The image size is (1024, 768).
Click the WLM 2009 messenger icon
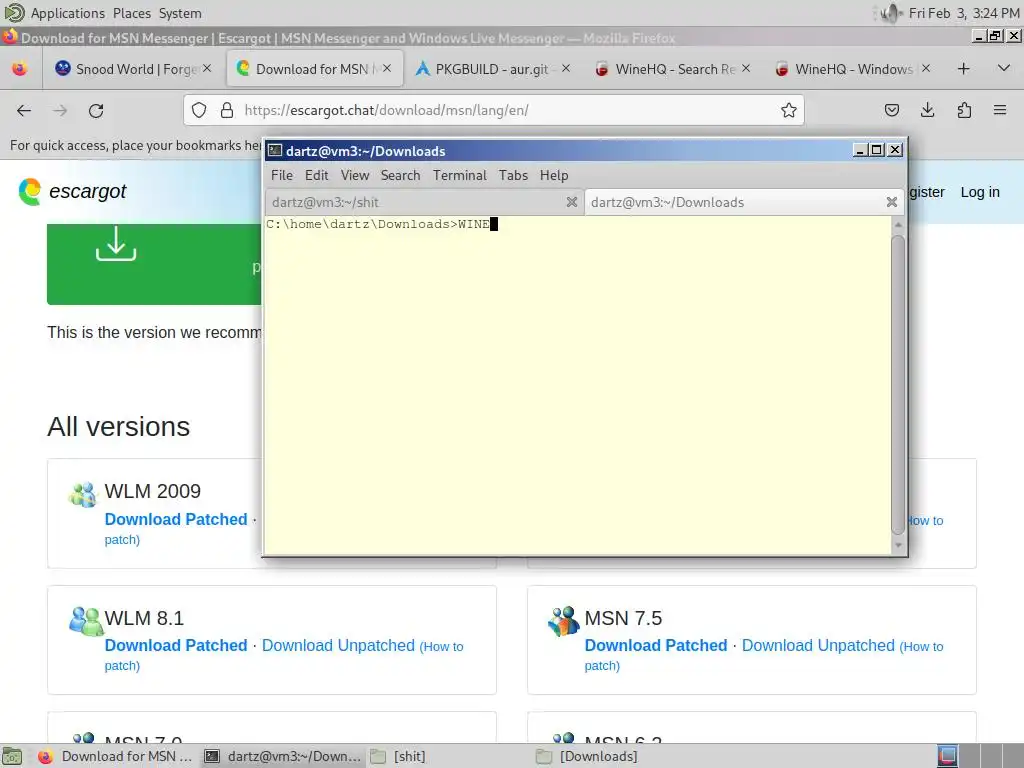pos(82,494)
